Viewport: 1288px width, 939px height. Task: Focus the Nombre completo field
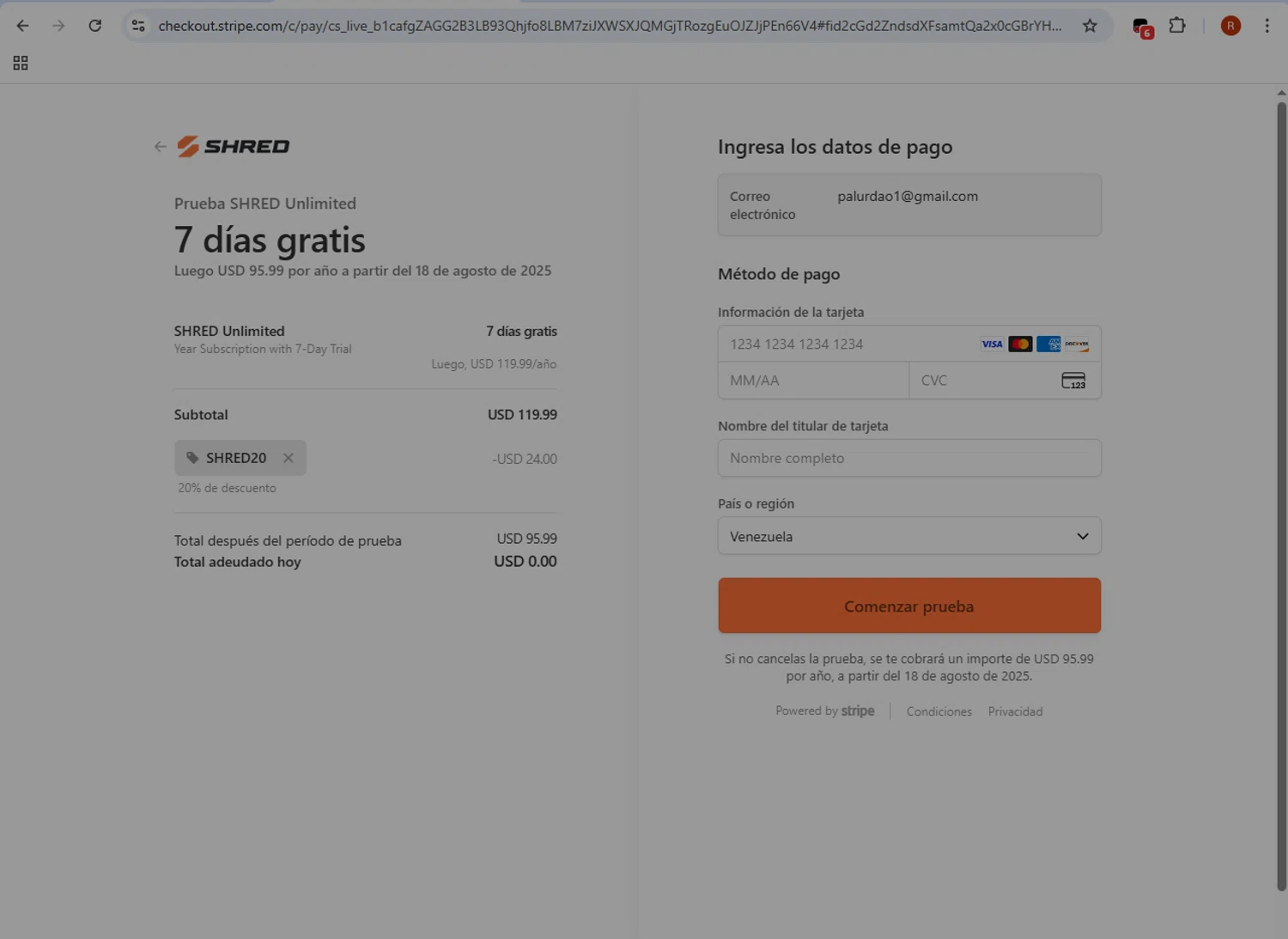tap(909, 458)
